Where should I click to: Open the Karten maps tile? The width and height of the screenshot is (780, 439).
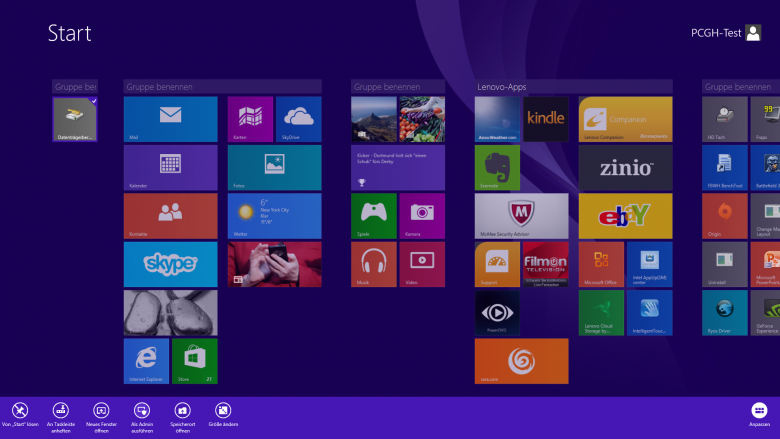tap(250, 119)
